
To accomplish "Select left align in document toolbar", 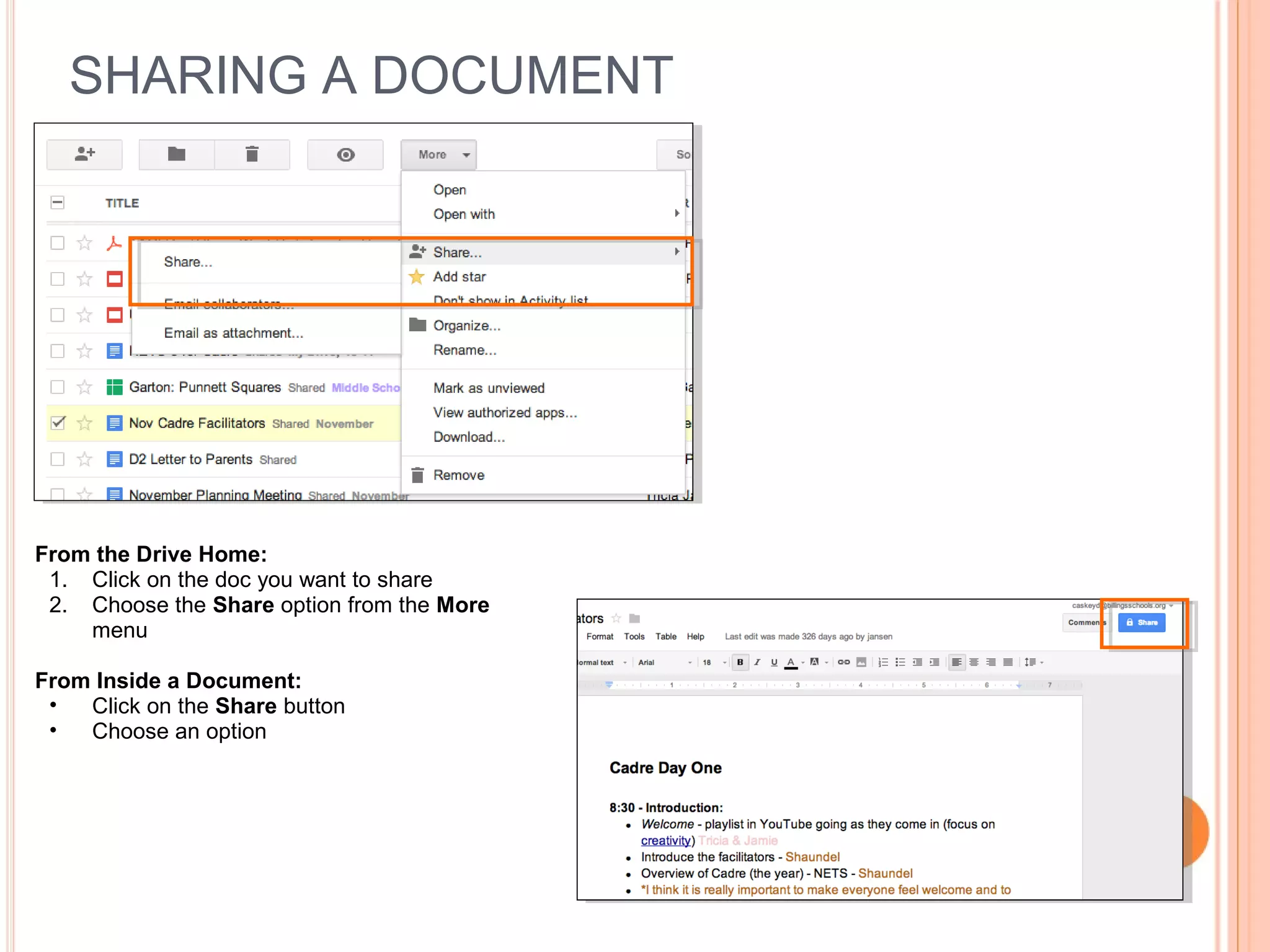I will tap(957, 662).
